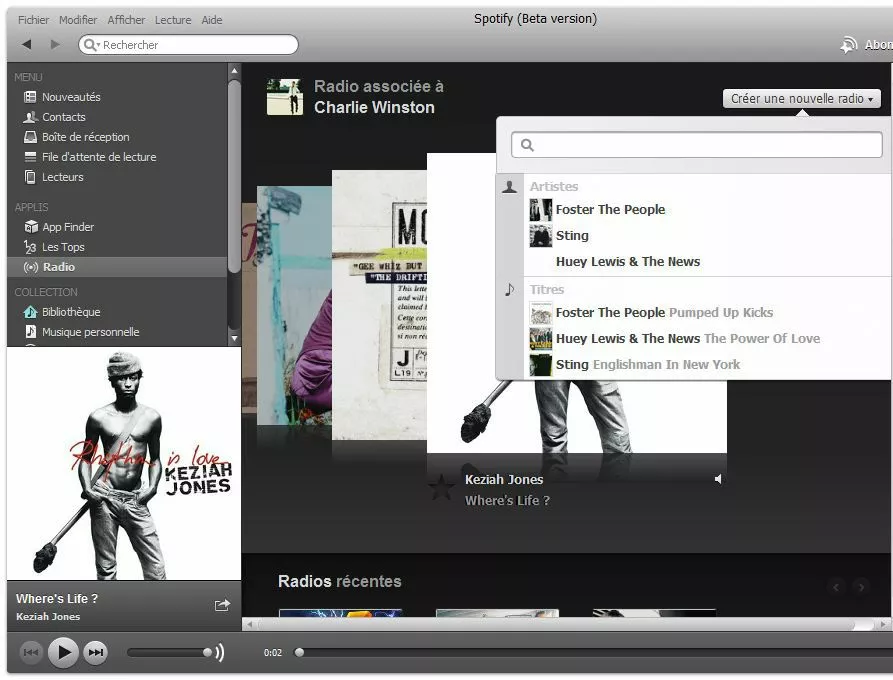Skip to next track
The image size is (893, 680).
(x=96, y=652)
